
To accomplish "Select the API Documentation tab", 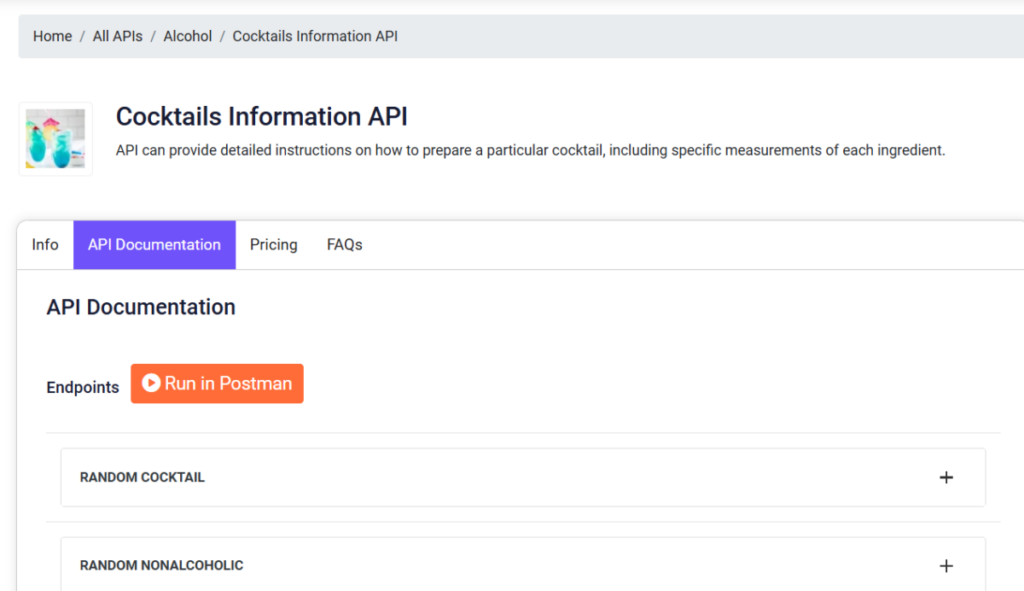I will [154, 245].
